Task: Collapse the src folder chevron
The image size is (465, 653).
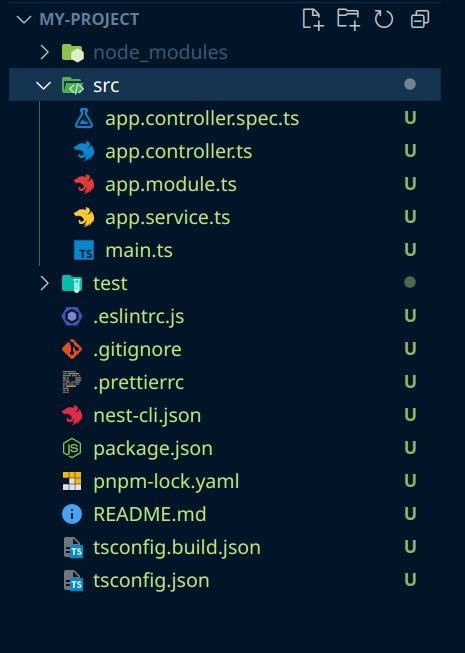Action: pyautogui.click(x=43, y=85)
